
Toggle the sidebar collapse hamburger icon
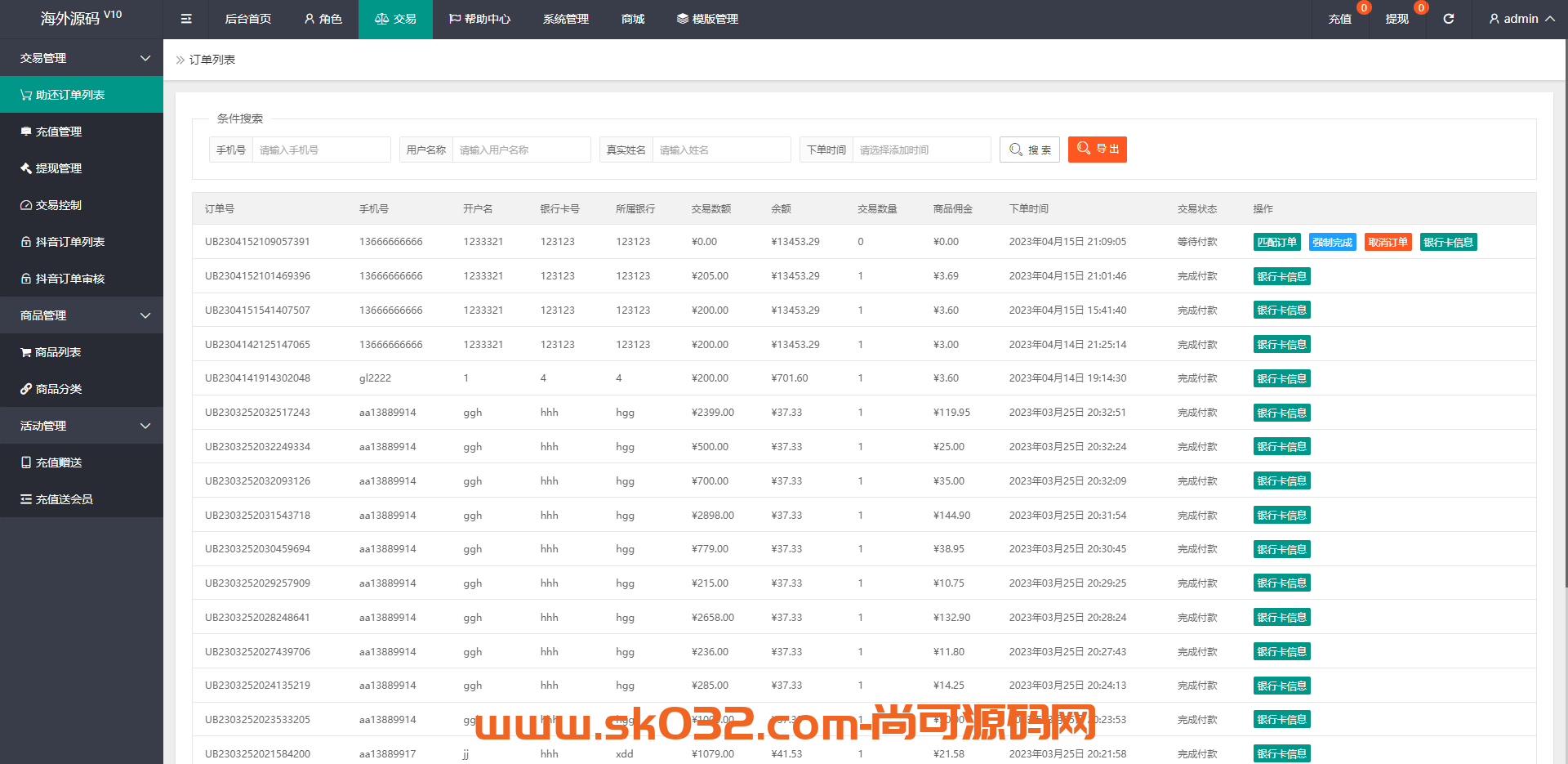(186, 19)
